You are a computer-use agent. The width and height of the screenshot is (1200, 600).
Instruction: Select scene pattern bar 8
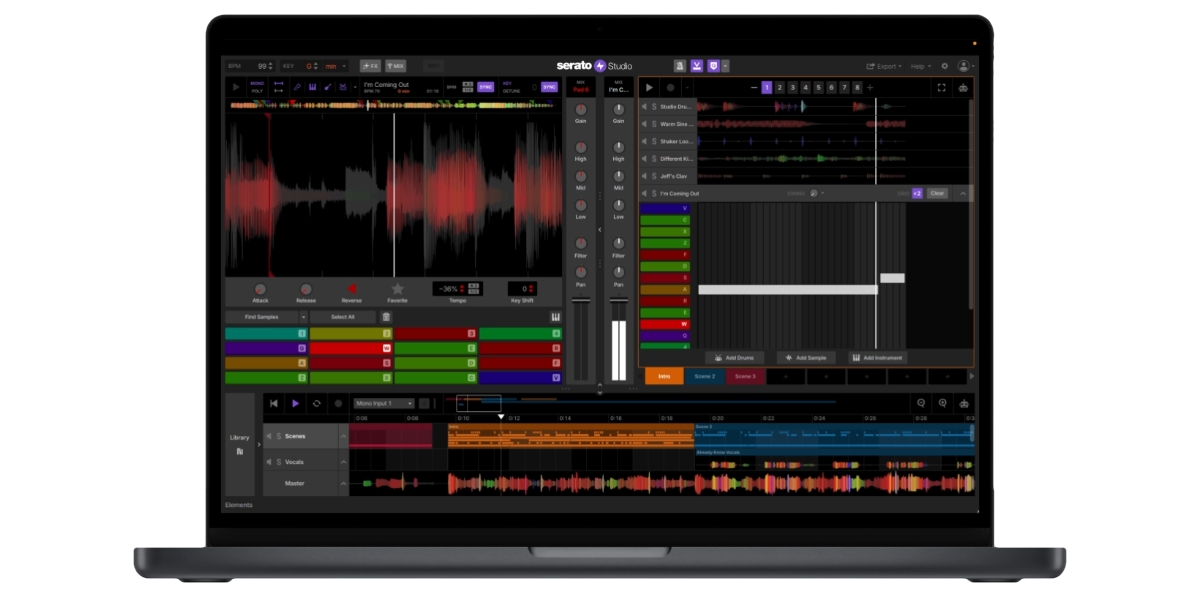pyautogui.click(x=857, y=88)
